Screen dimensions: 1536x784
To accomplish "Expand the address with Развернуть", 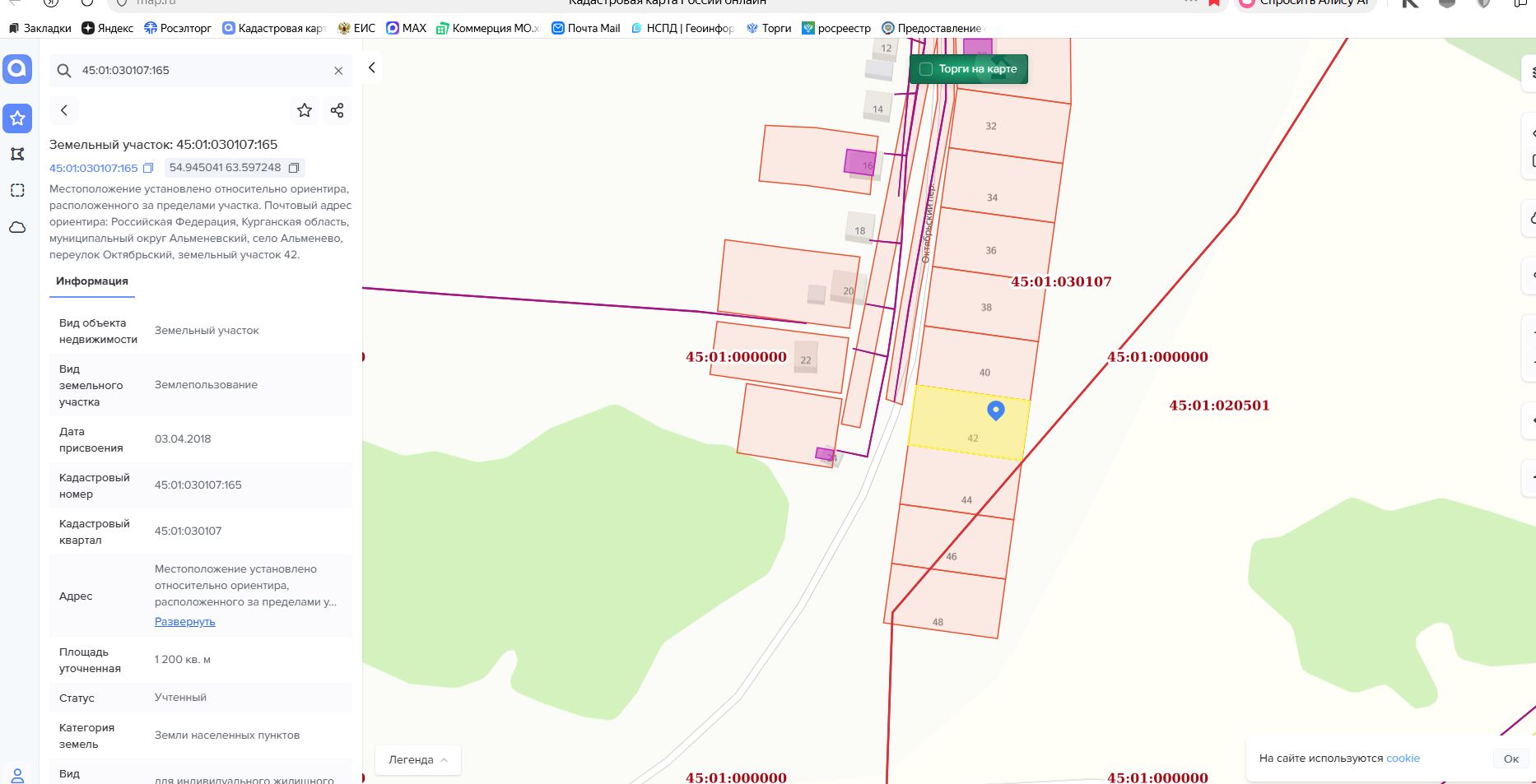I will pyautogui.click(x=184, y=622).
